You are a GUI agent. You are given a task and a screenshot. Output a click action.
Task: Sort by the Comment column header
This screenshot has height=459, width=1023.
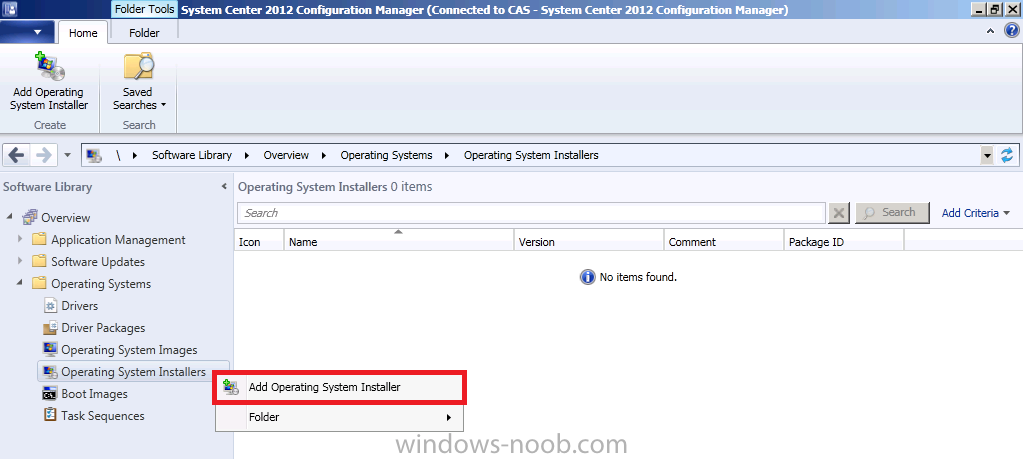point(724,240)
